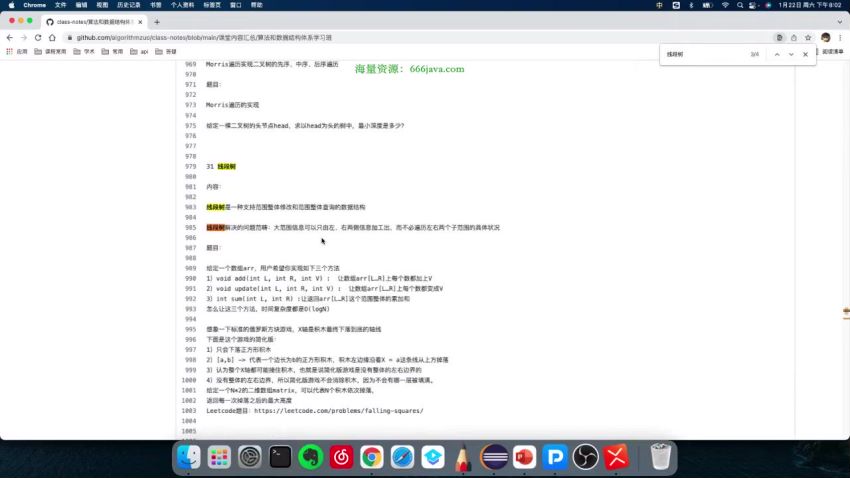Open the 书签 menu in menu bar
This screenshot has width=850, height=478.
[x=155, y=5]
